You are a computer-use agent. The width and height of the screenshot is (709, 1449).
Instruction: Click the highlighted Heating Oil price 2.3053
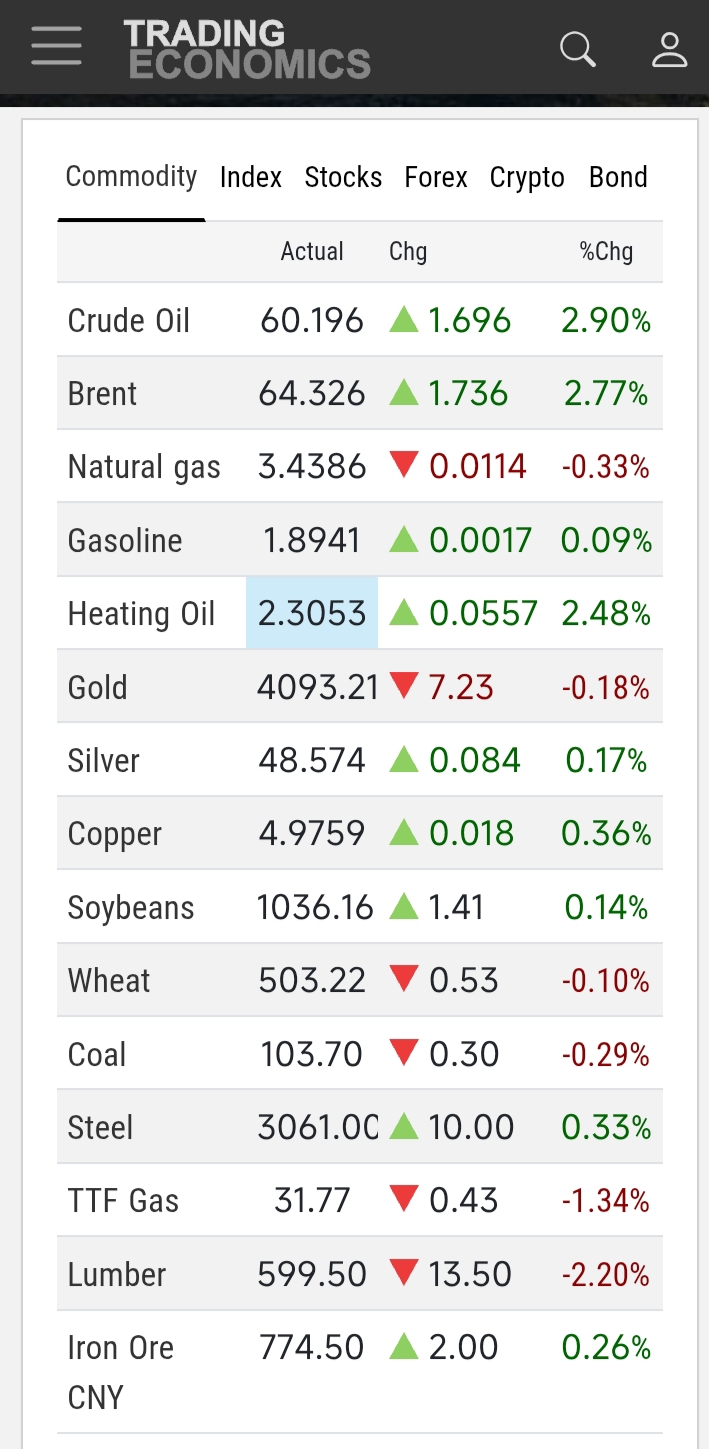[x=312, y=614]
